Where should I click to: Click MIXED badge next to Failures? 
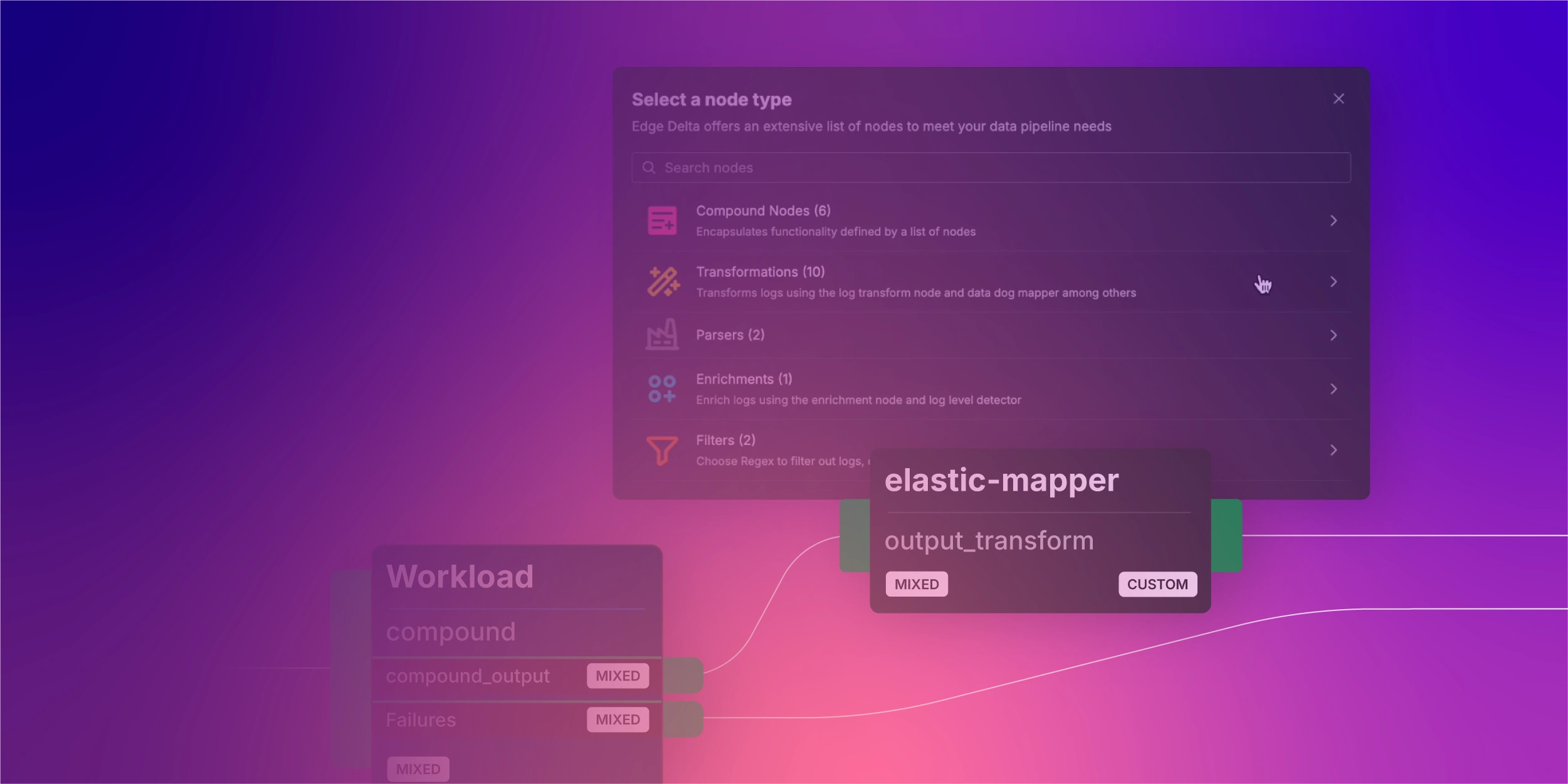[618, 719]
